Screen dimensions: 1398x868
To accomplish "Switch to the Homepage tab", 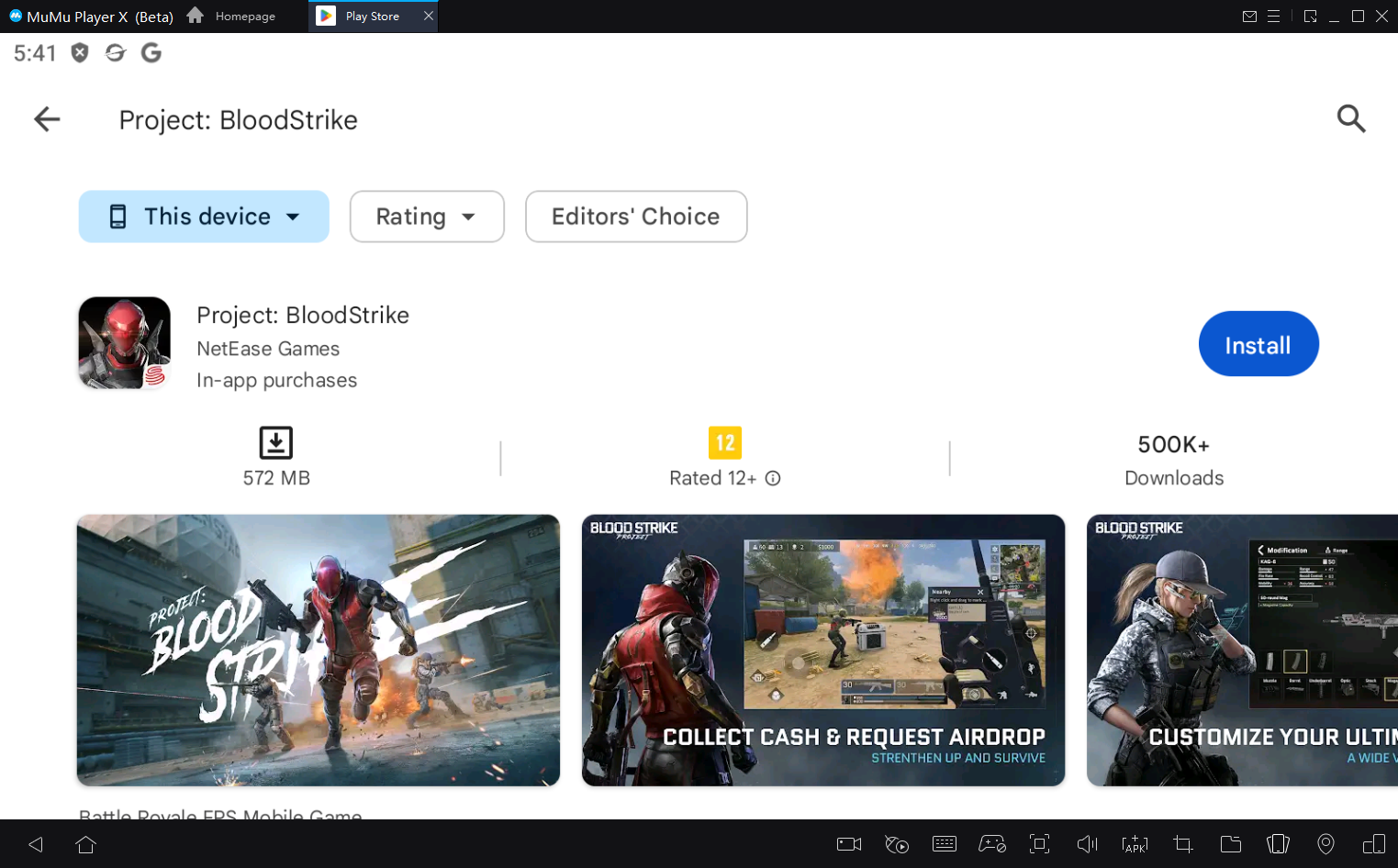I will pos(231,17).
